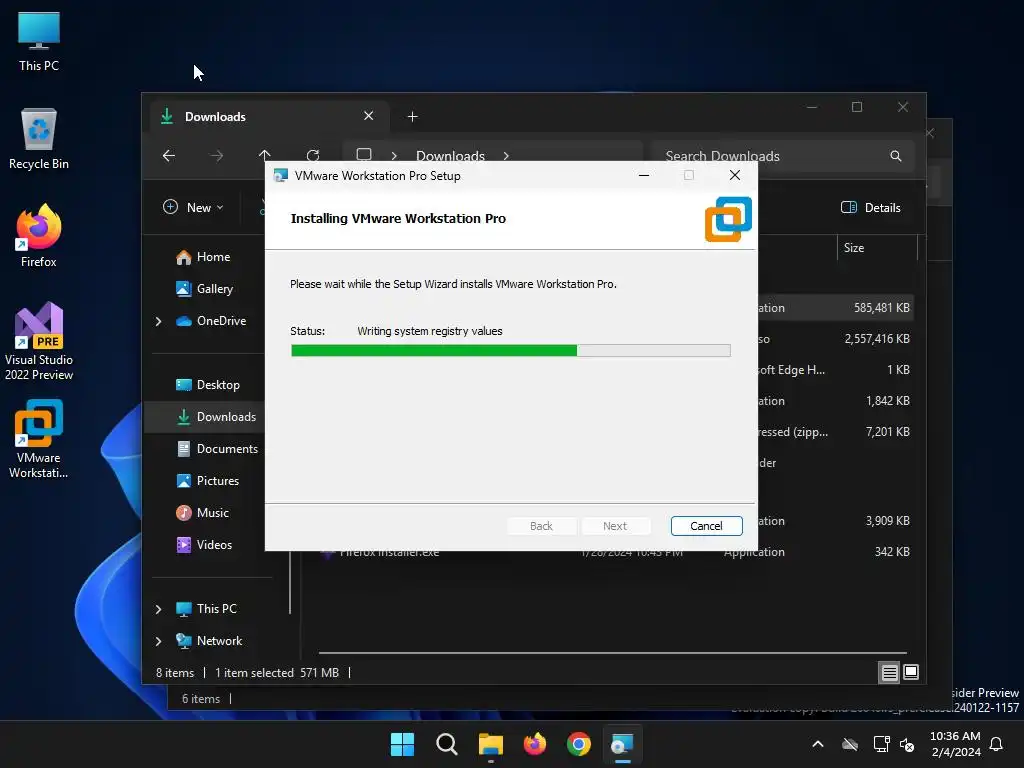Screen dimensions: 1024x768
Task: Select This PC in navigation pane
Action: coord(206,609)
